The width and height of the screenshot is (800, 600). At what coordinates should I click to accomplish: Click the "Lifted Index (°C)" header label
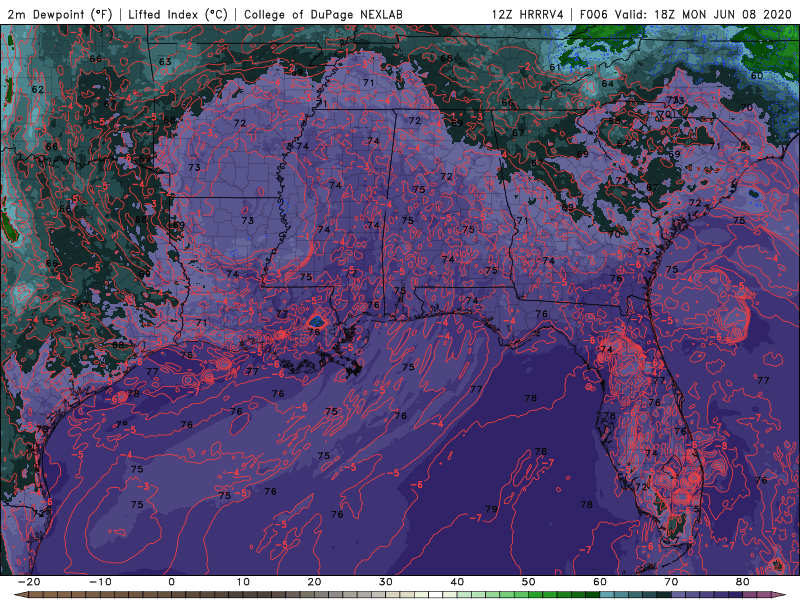(178, 14)
